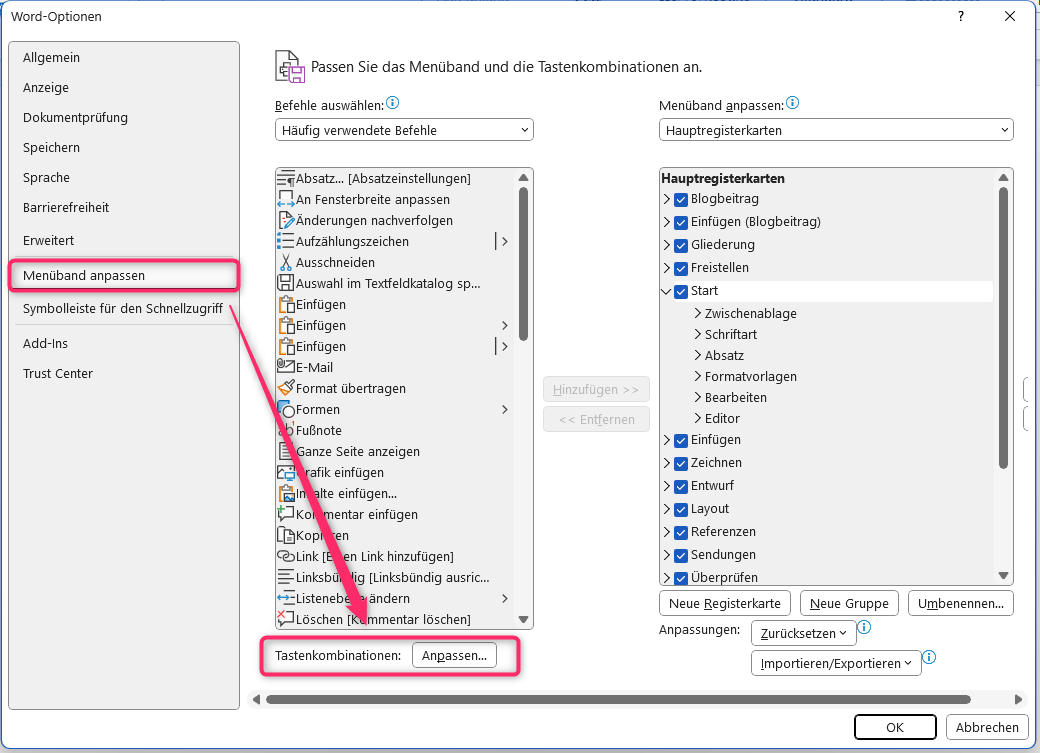This screenshot has width=1040, height=753.
Task: Open the Zurücksetzen dropdown button
Action: [803, 633]
